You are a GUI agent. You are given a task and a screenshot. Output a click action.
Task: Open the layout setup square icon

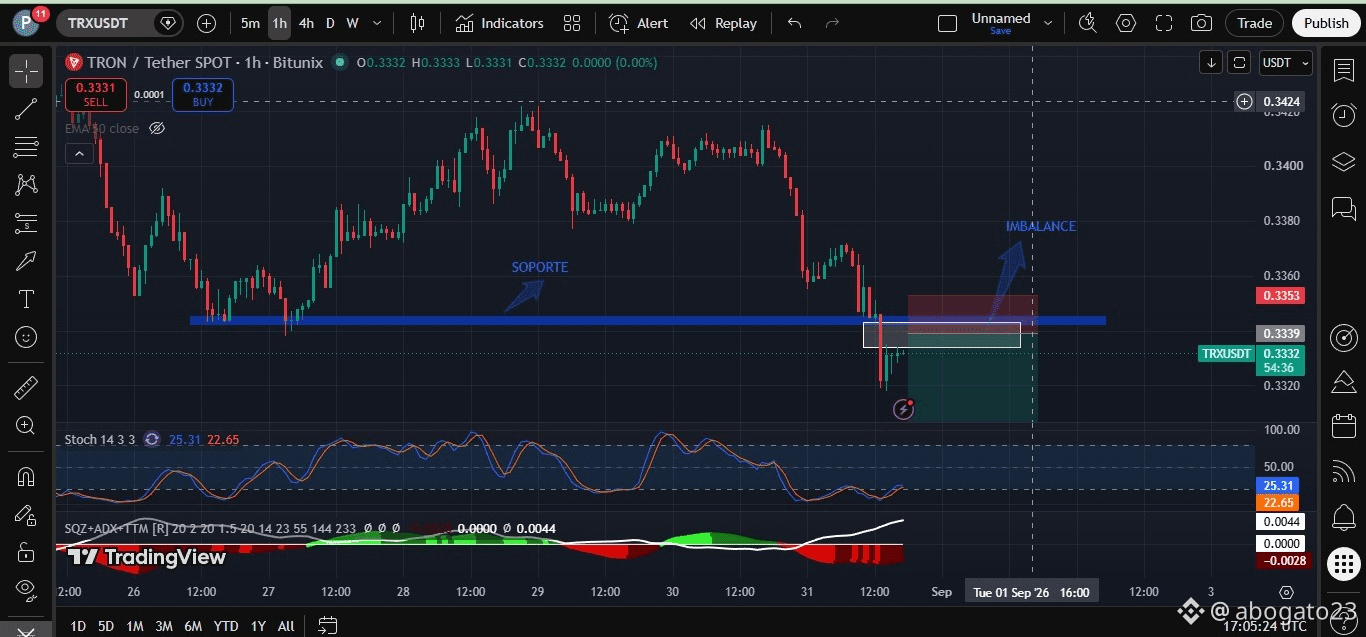pyautogui.click(x=947, y=23)
